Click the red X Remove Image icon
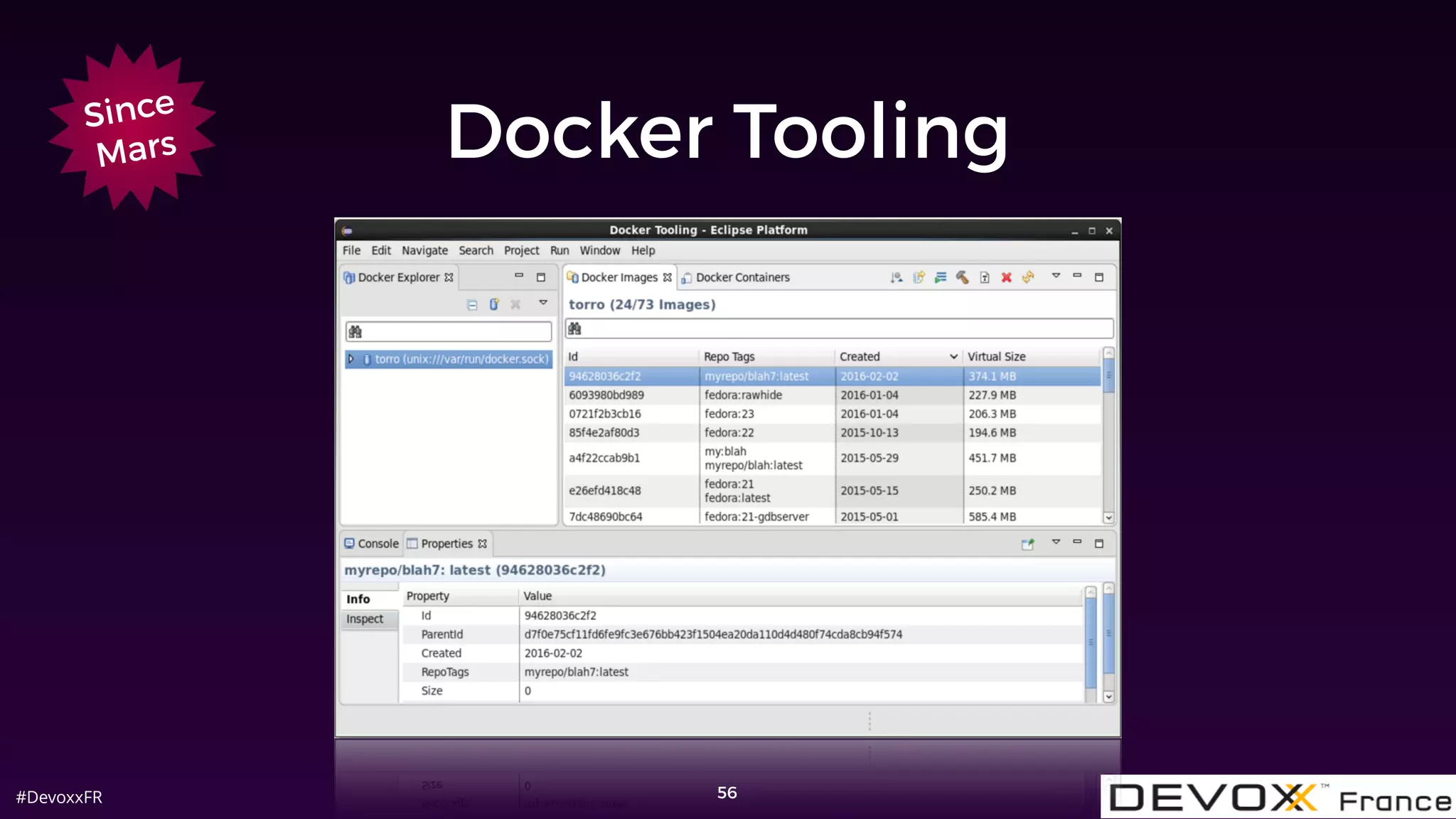This screenshot has height=819, width=1456. tap(1006, 277)
